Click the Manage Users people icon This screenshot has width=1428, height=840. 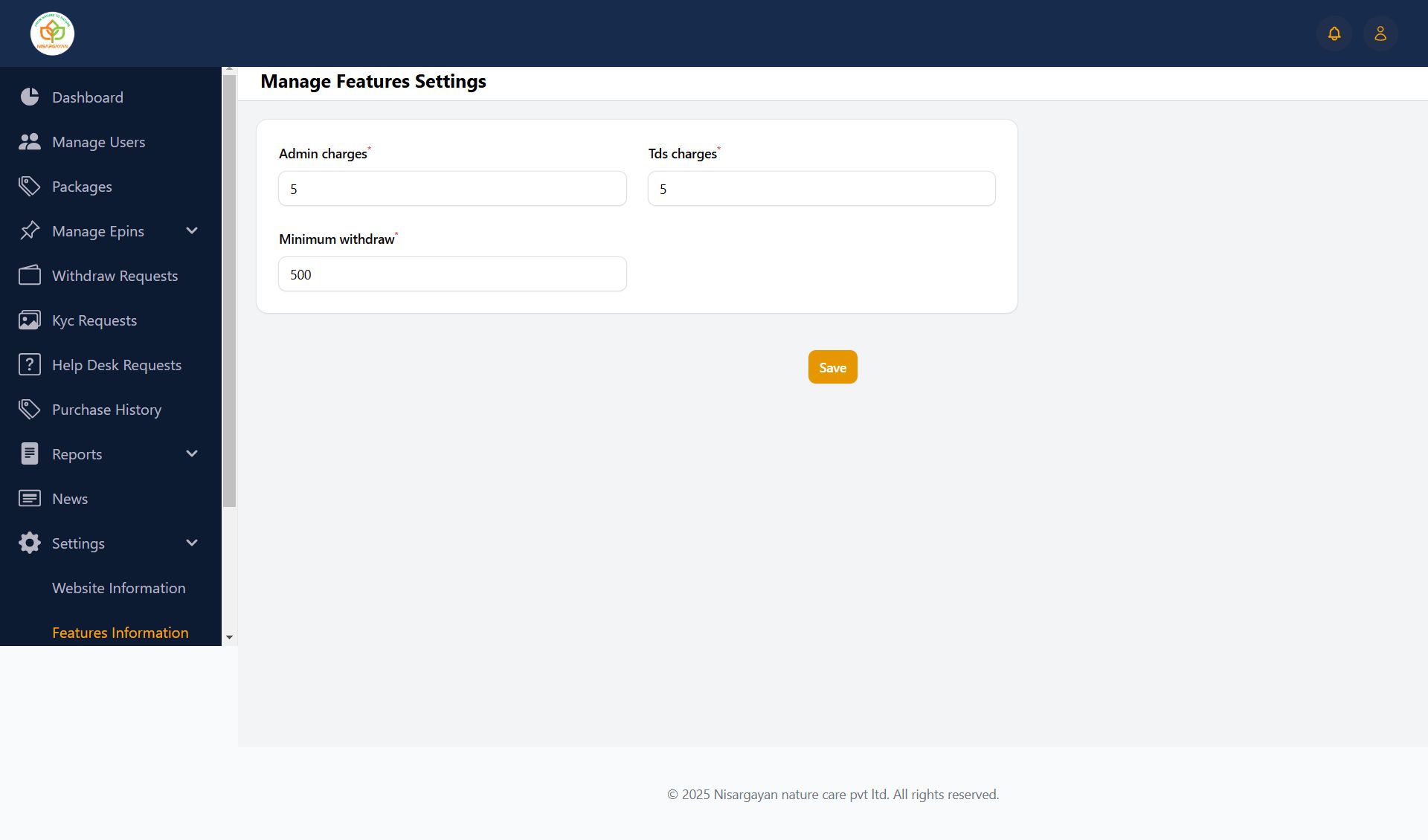30,142
